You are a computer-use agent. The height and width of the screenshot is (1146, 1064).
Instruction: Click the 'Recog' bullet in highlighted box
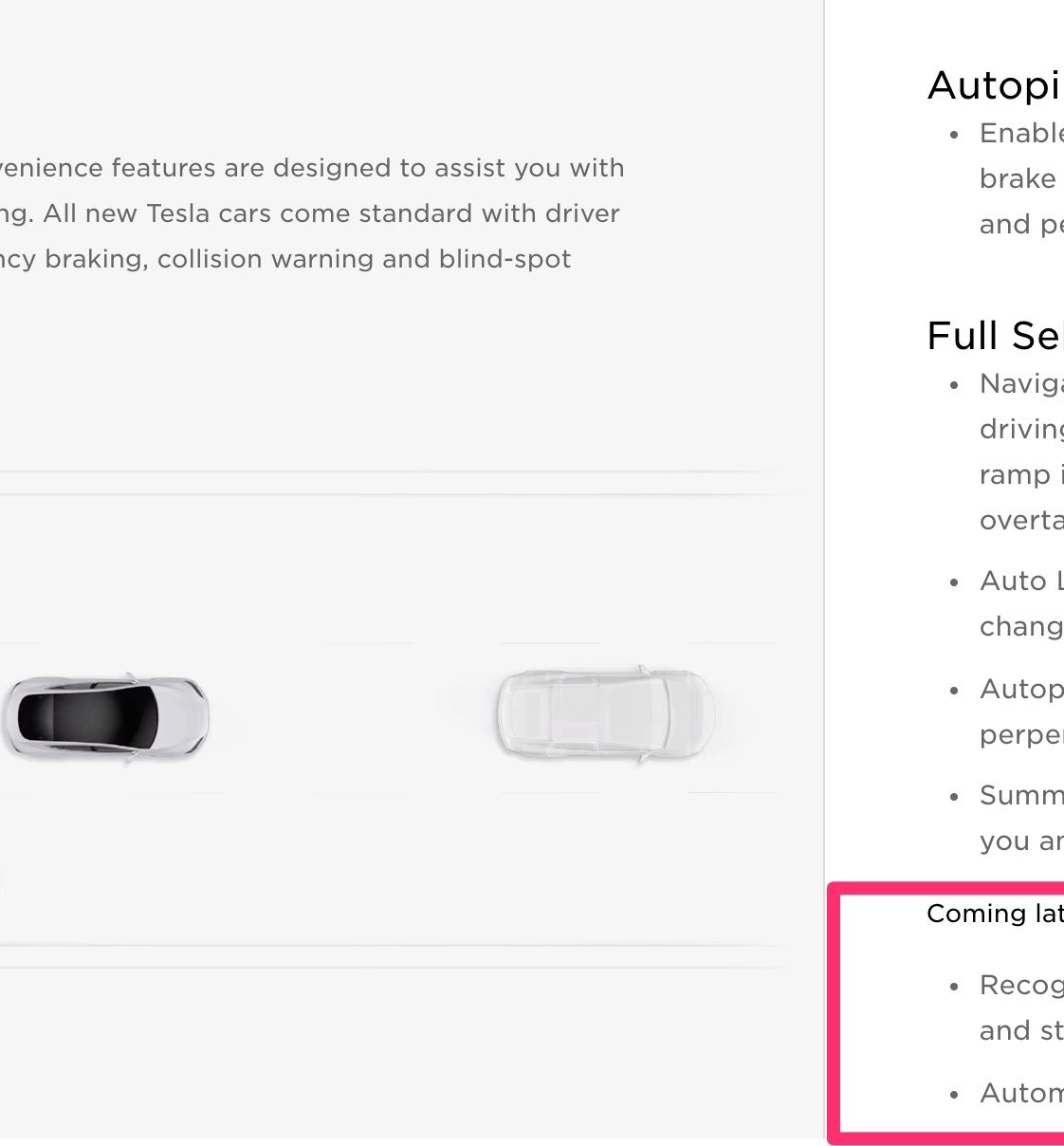click(1021, 986)
